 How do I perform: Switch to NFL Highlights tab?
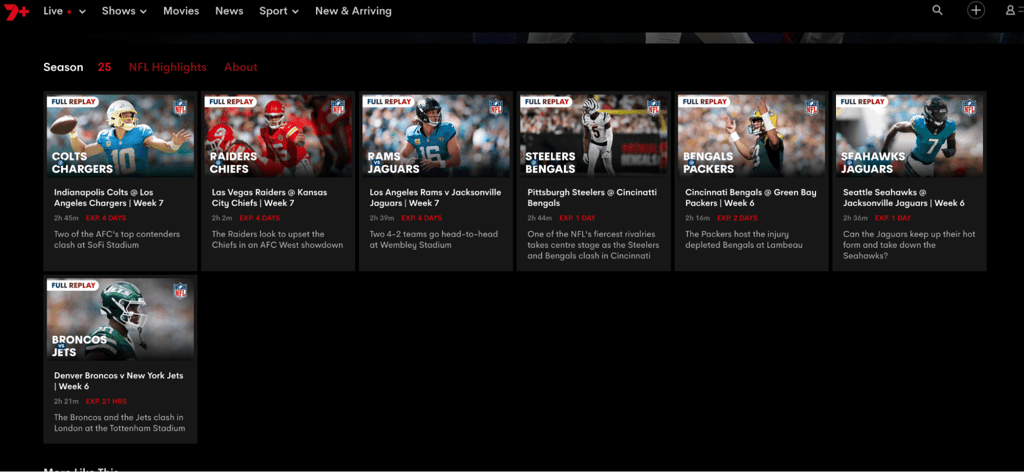click(167, 67)
